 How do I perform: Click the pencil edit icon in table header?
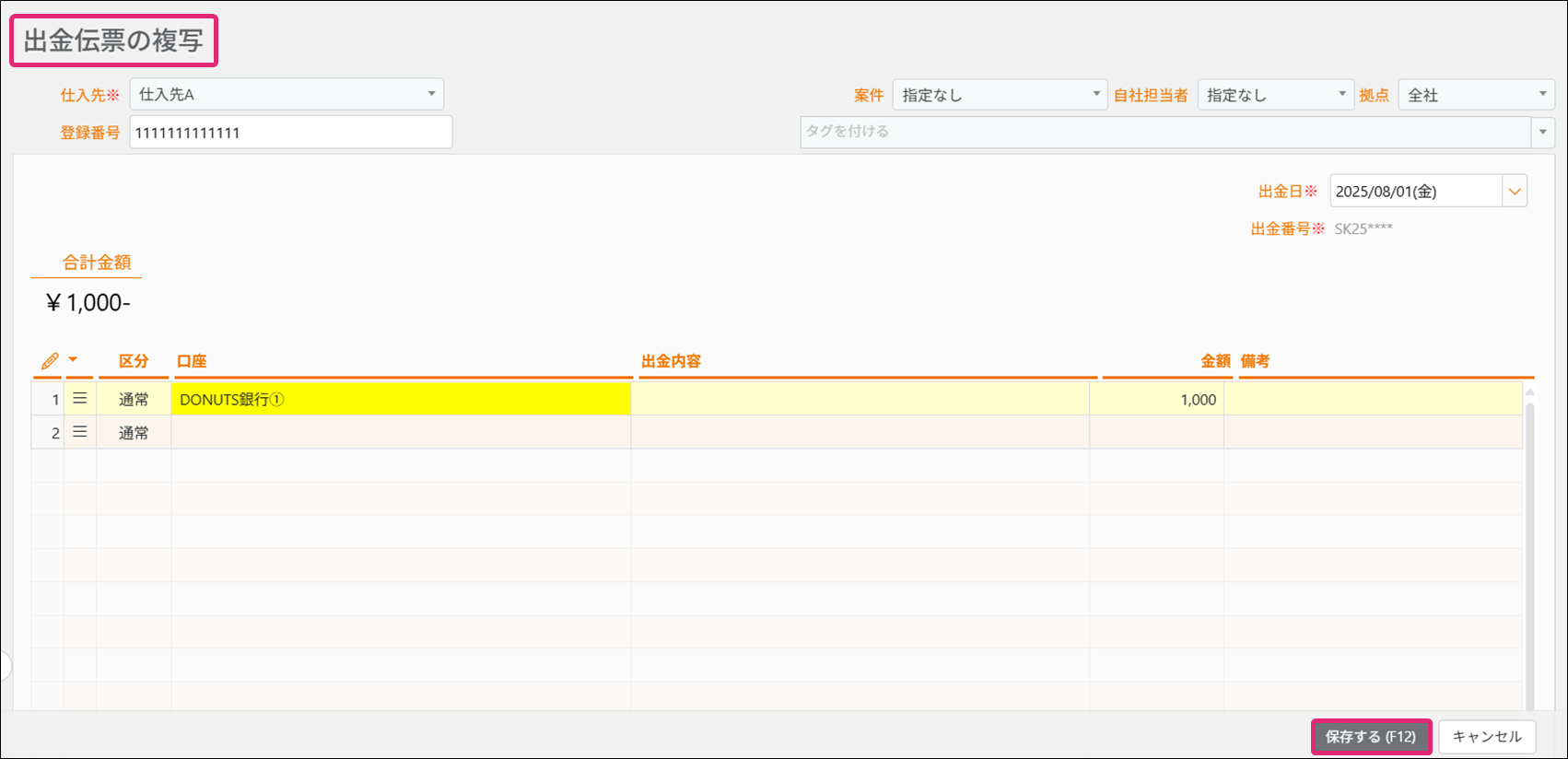coord(50,361)
